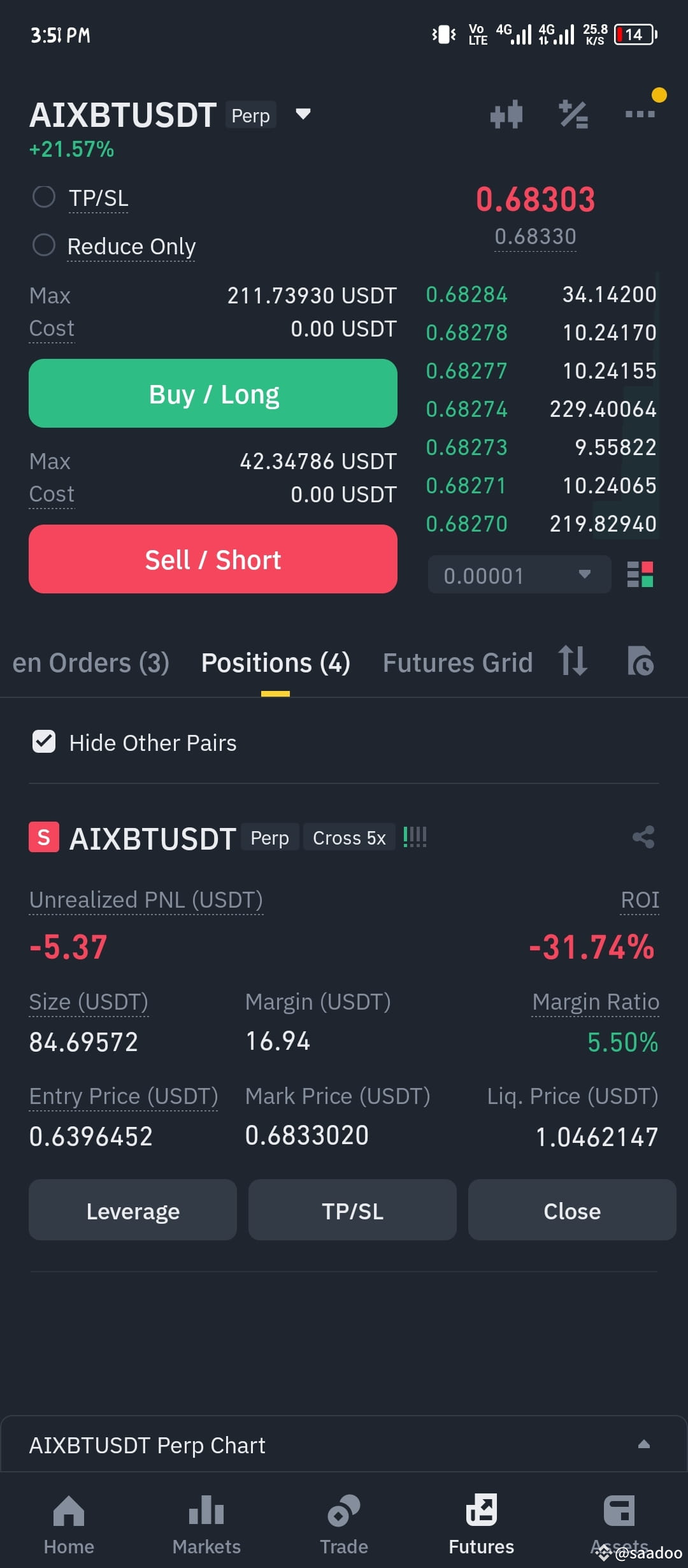The height and width of the screenshot is (1568, 688).
Task: Open the candlestick chart icon
Action: 506,115
